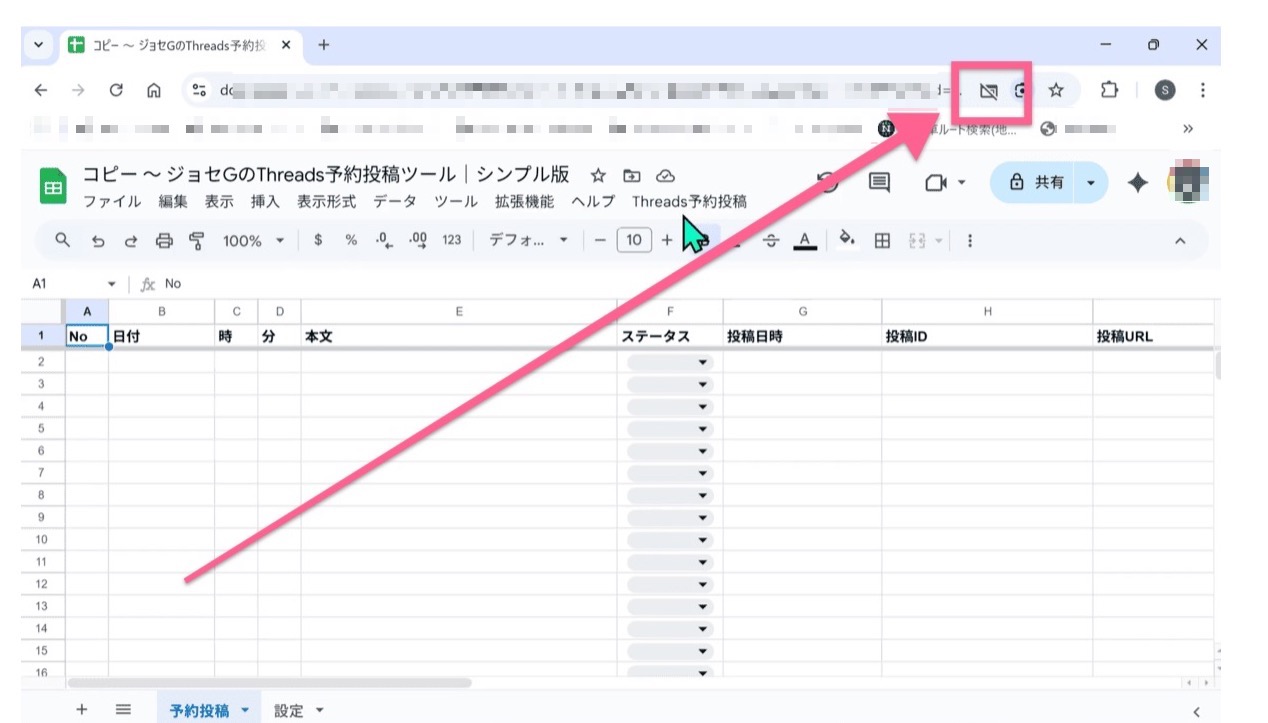This screenshot has width=1268, height=723.
Task: Open the Sheets home icon
Action: pyautogui.click(x=53, y=187)
